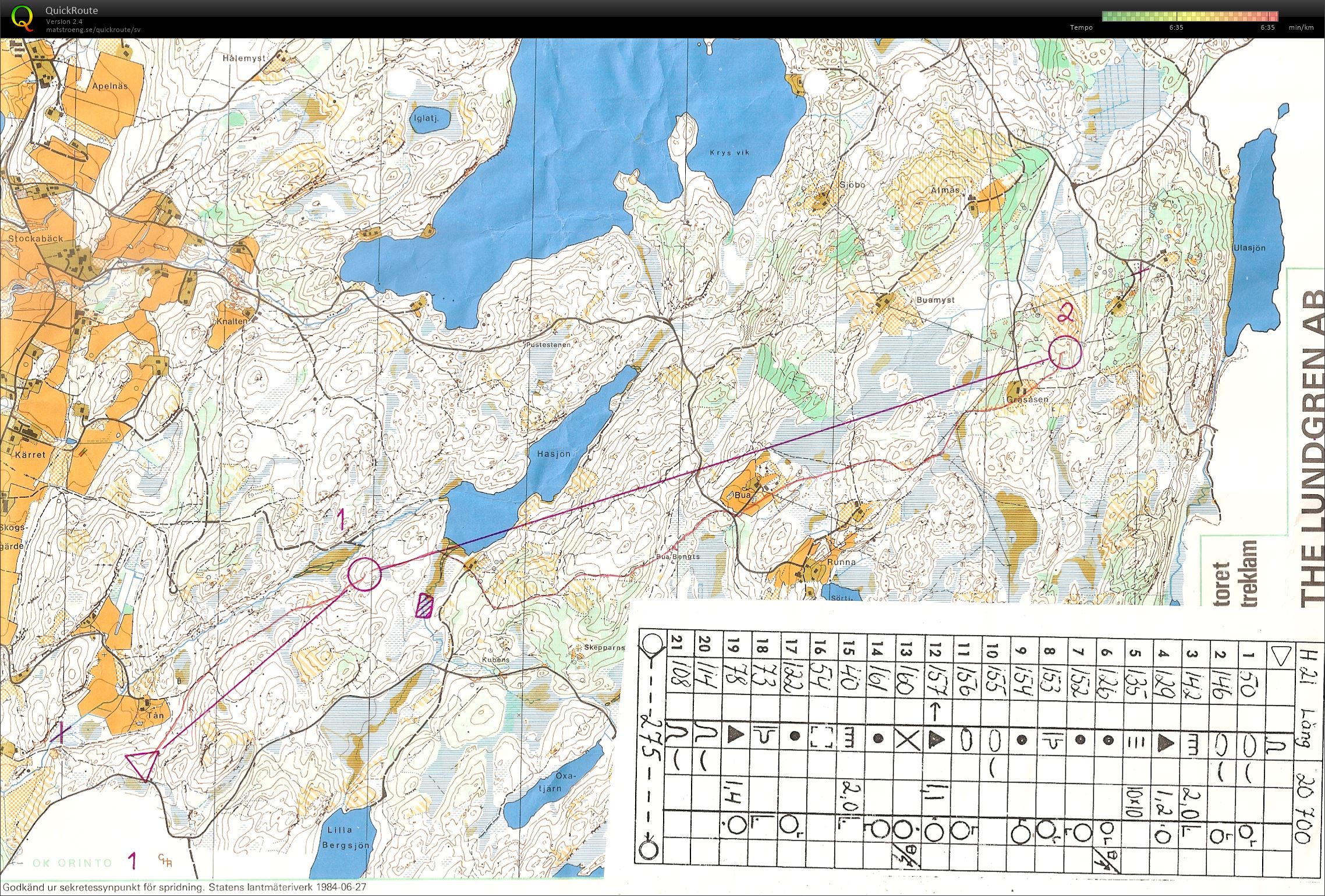Click the purple start triangle on the map
This screenshot has width=1325, height=896.
pyautogui.click(x=143, y=764)
